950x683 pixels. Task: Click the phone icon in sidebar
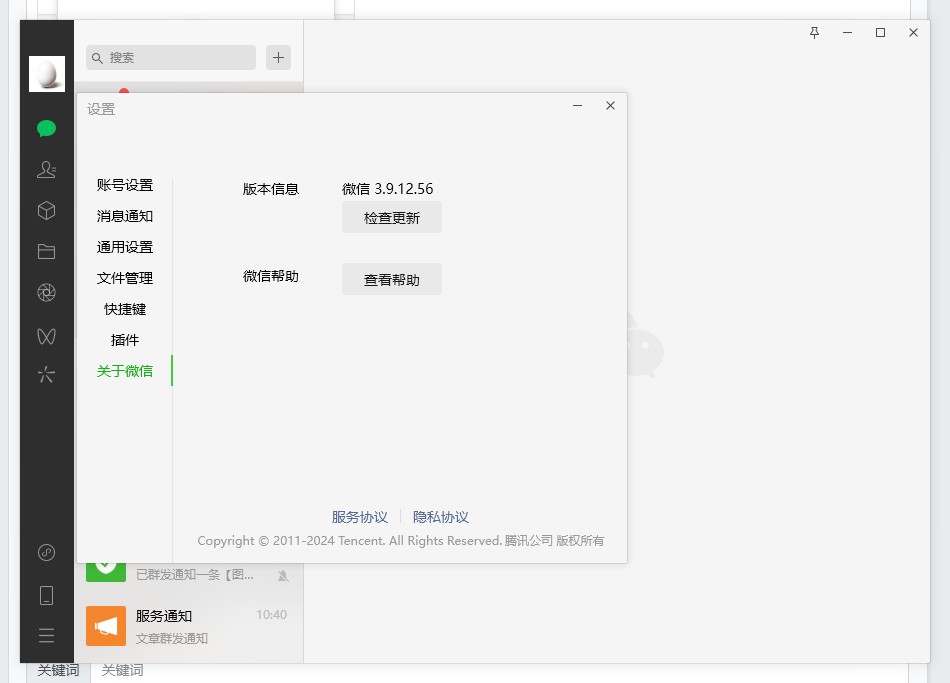46,596
